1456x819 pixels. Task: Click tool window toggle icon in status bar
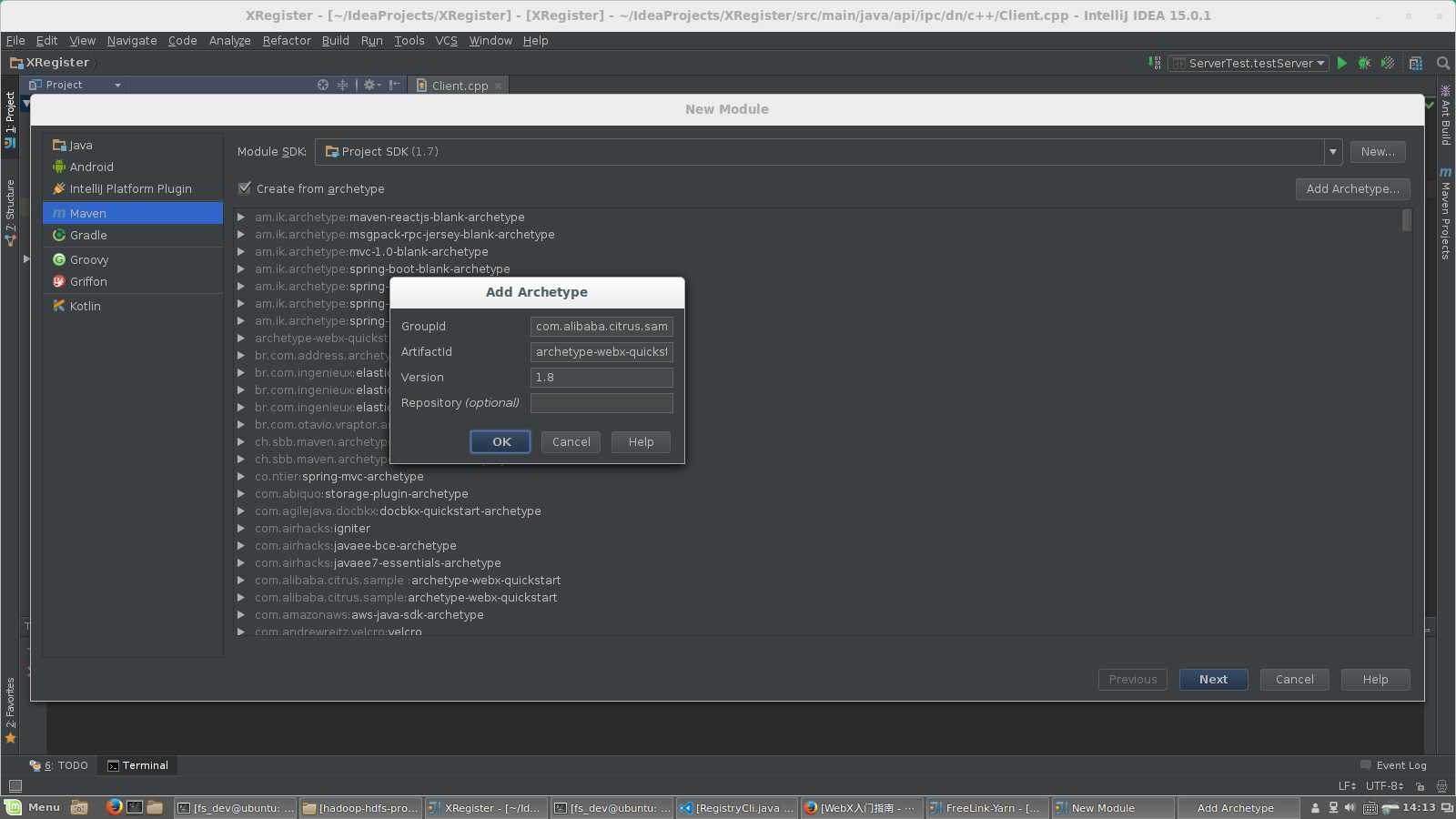(x=15, y=785)
